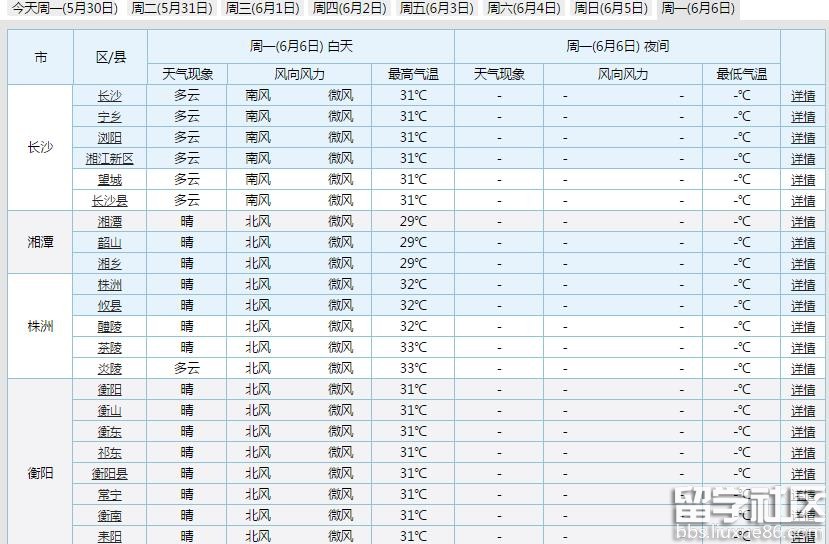Open the 醴陵 district link
The image size is (829, 544).
(x=110, y=327)
